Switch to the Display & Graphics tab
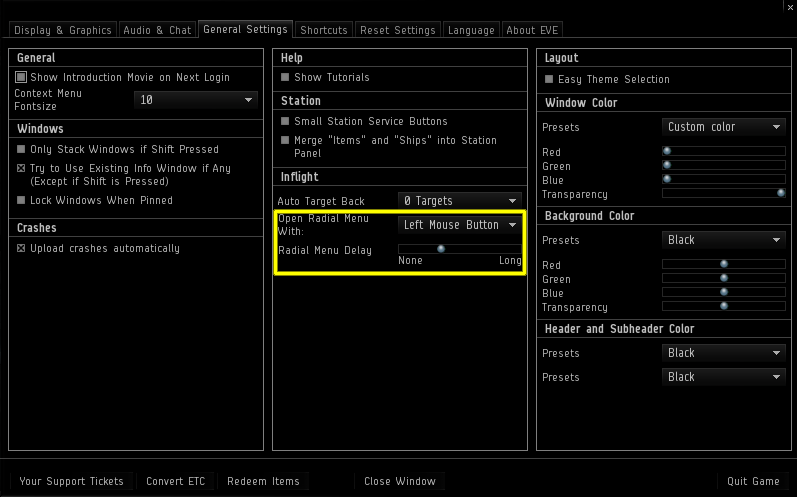Image resolution: width=797 pixels, height=497 pixels. point(62,30)
